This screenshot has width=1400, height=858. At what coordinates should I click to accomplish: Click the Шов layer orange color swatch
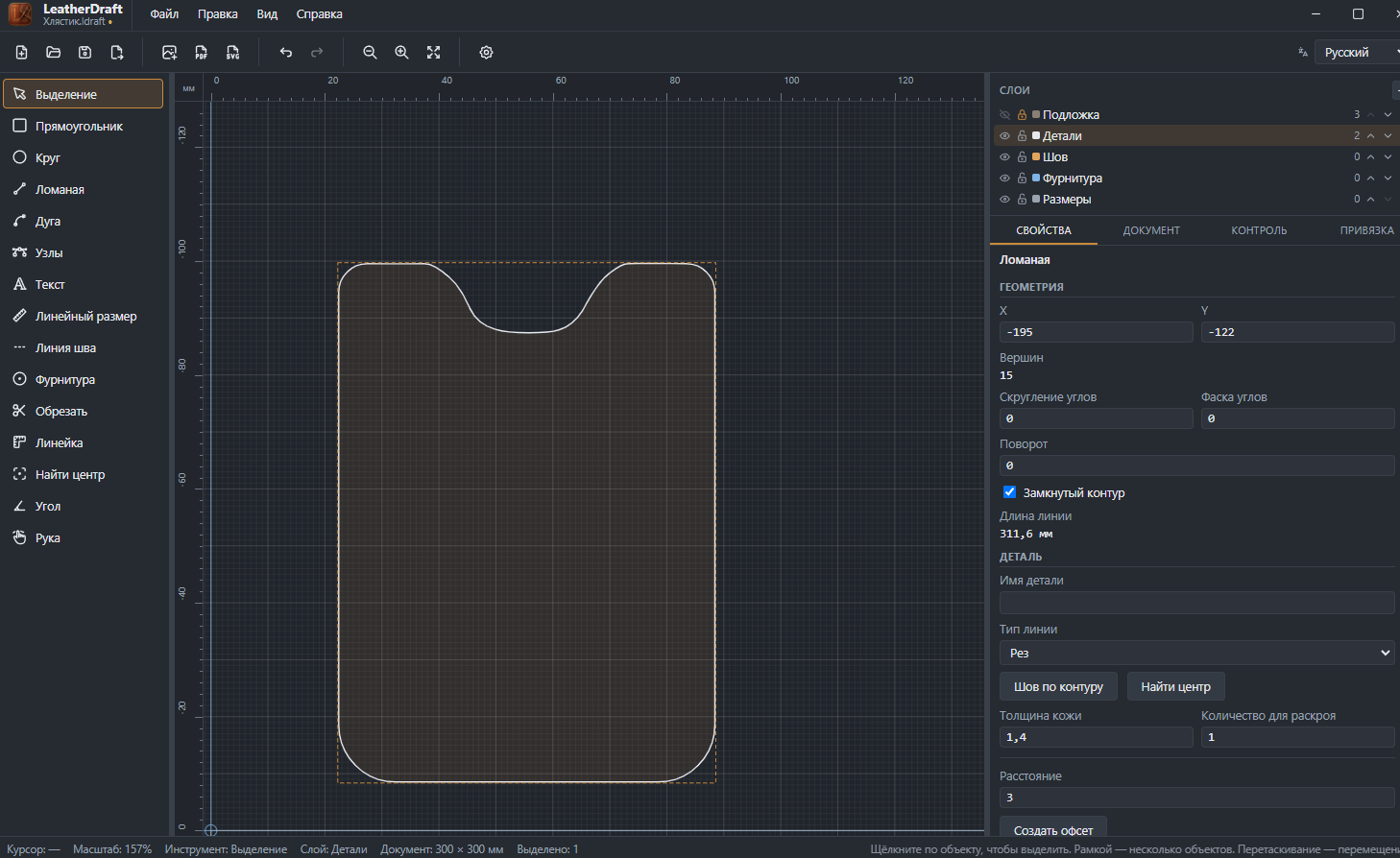point(1036,156)
